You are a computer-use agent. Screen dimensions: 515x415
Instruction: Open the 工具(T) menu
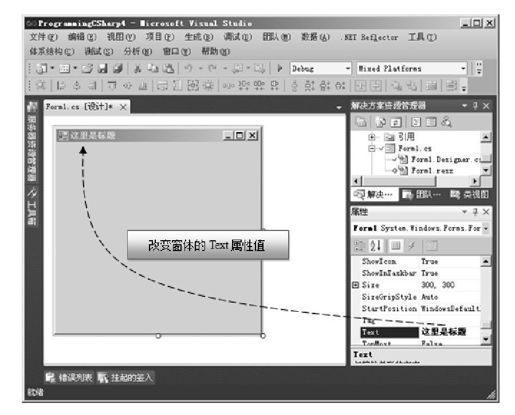point(422,37)
